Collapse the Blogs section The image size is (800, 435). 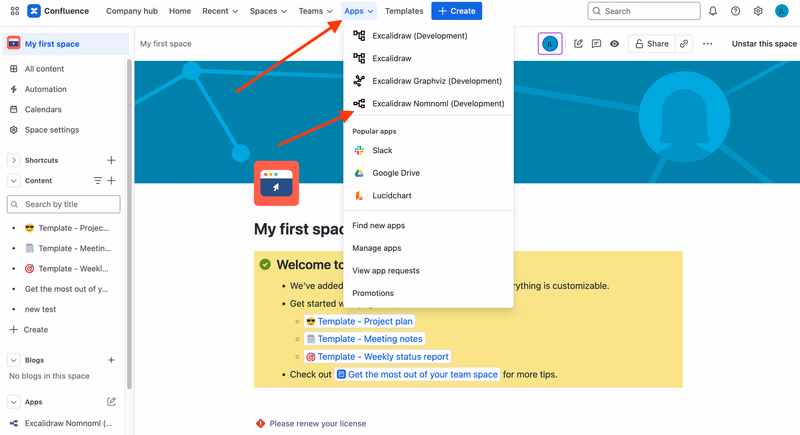(14, 360)
